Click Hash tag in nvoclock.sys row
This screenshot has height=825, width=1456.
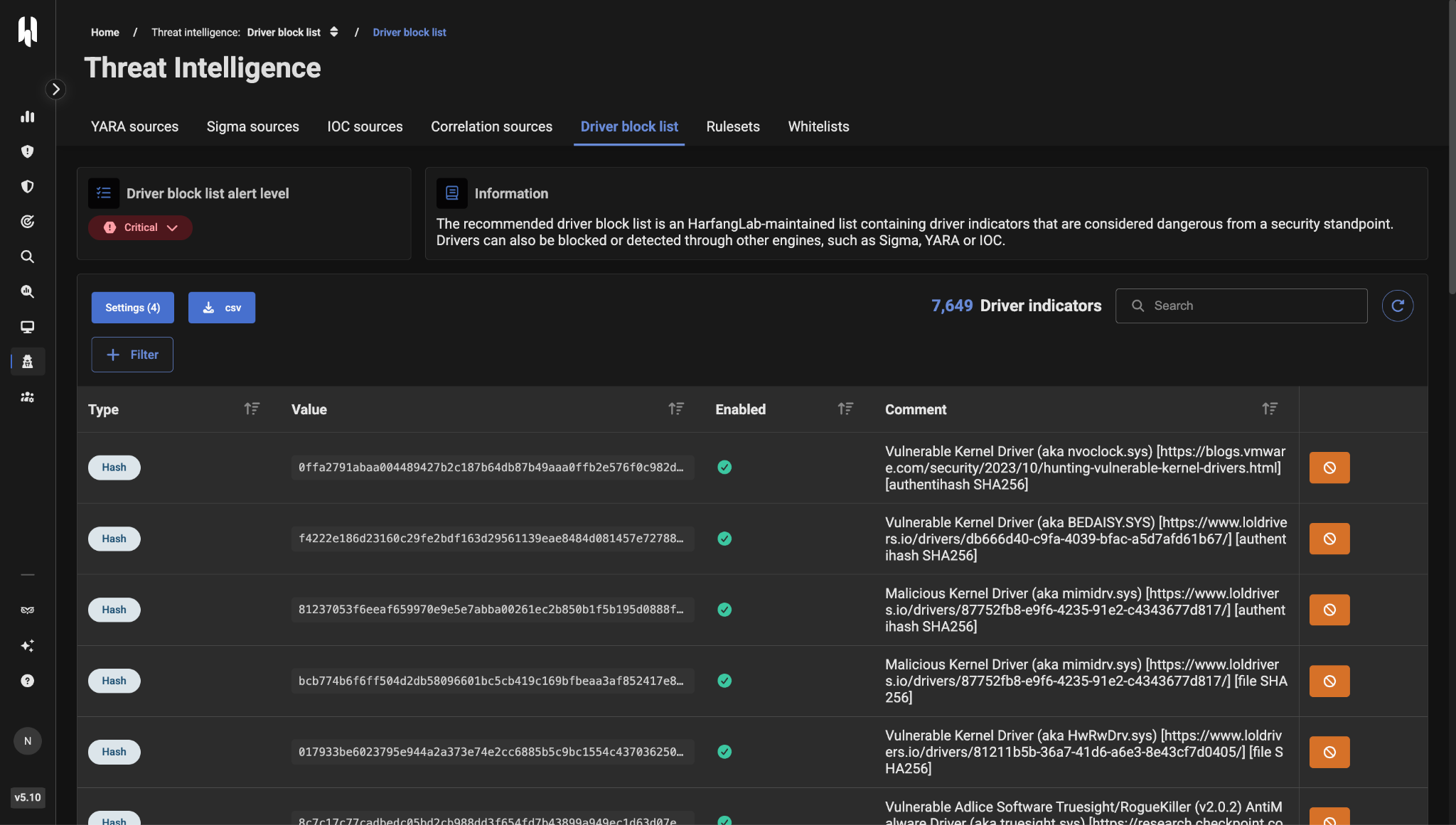pyautogui.click(x=114, y=468)
